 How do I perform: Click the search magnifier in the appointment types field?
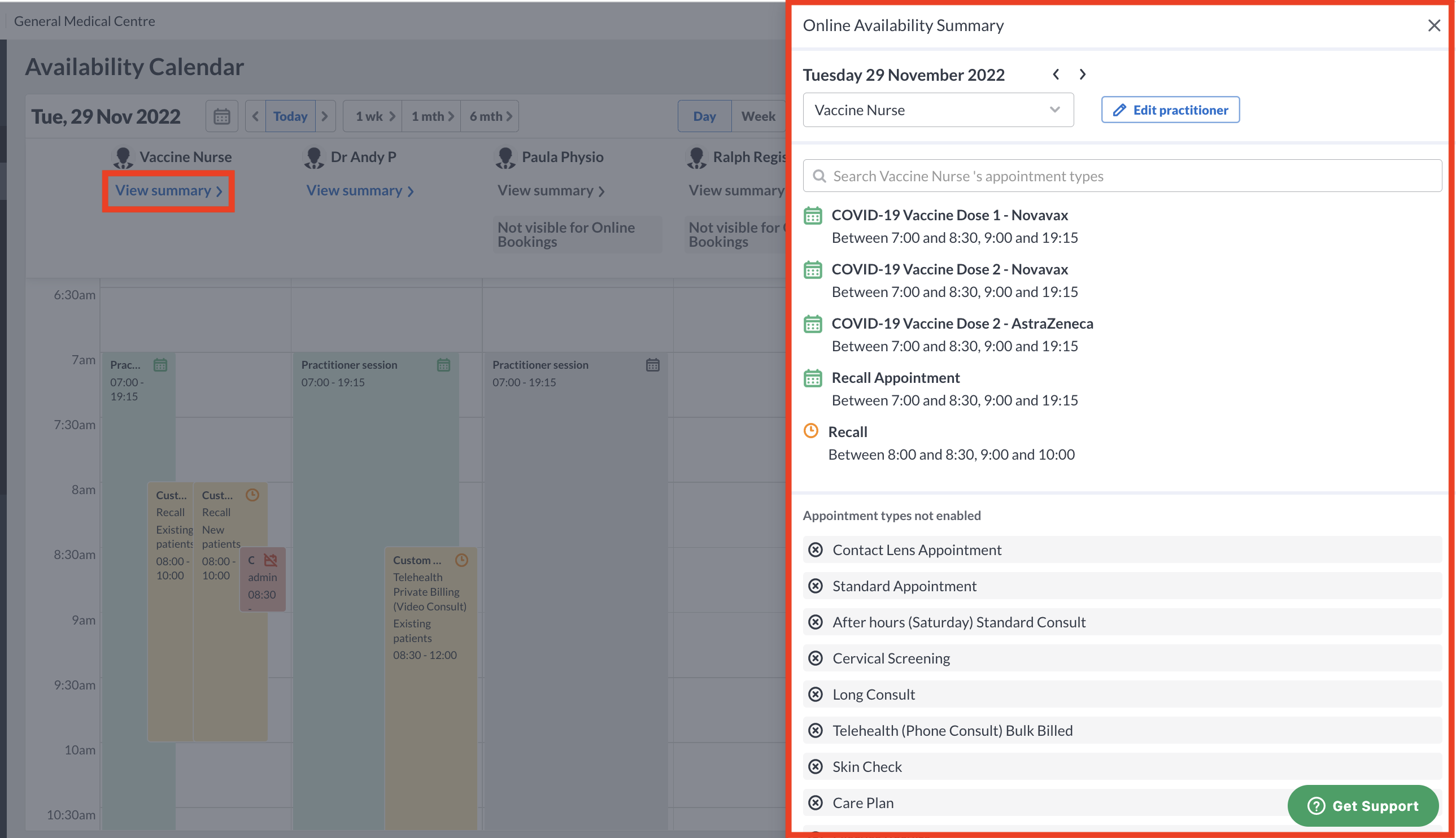[x=819, y=176]
